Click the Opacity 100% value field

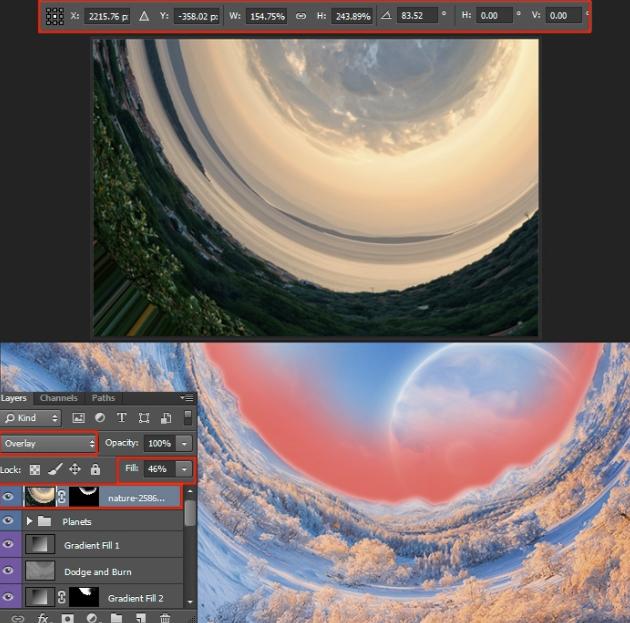pos(160,443)
